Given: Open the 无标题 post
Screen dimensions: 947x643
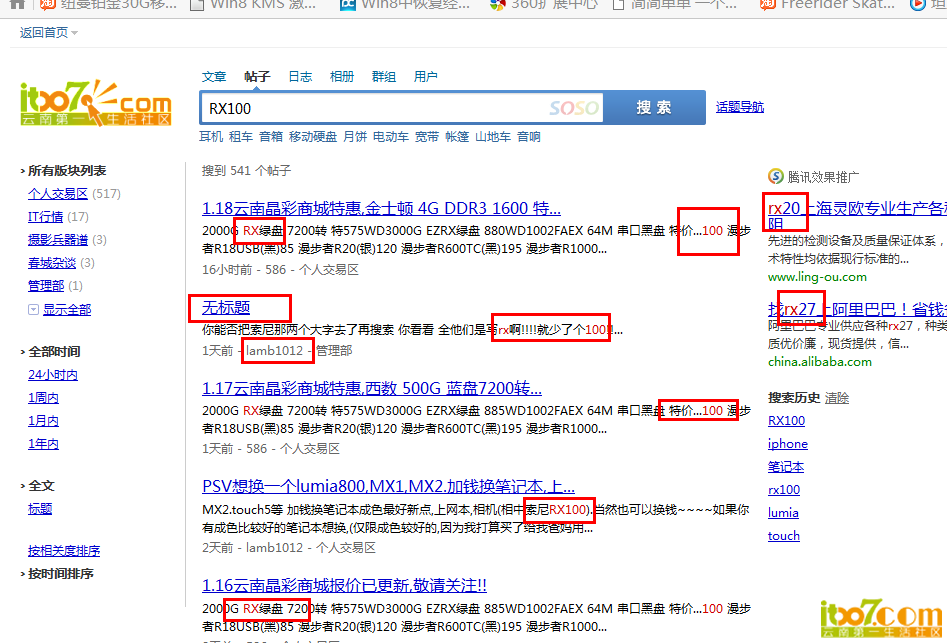Looking at the screenshot, I should pyautogui.click(x=226, y=307).
